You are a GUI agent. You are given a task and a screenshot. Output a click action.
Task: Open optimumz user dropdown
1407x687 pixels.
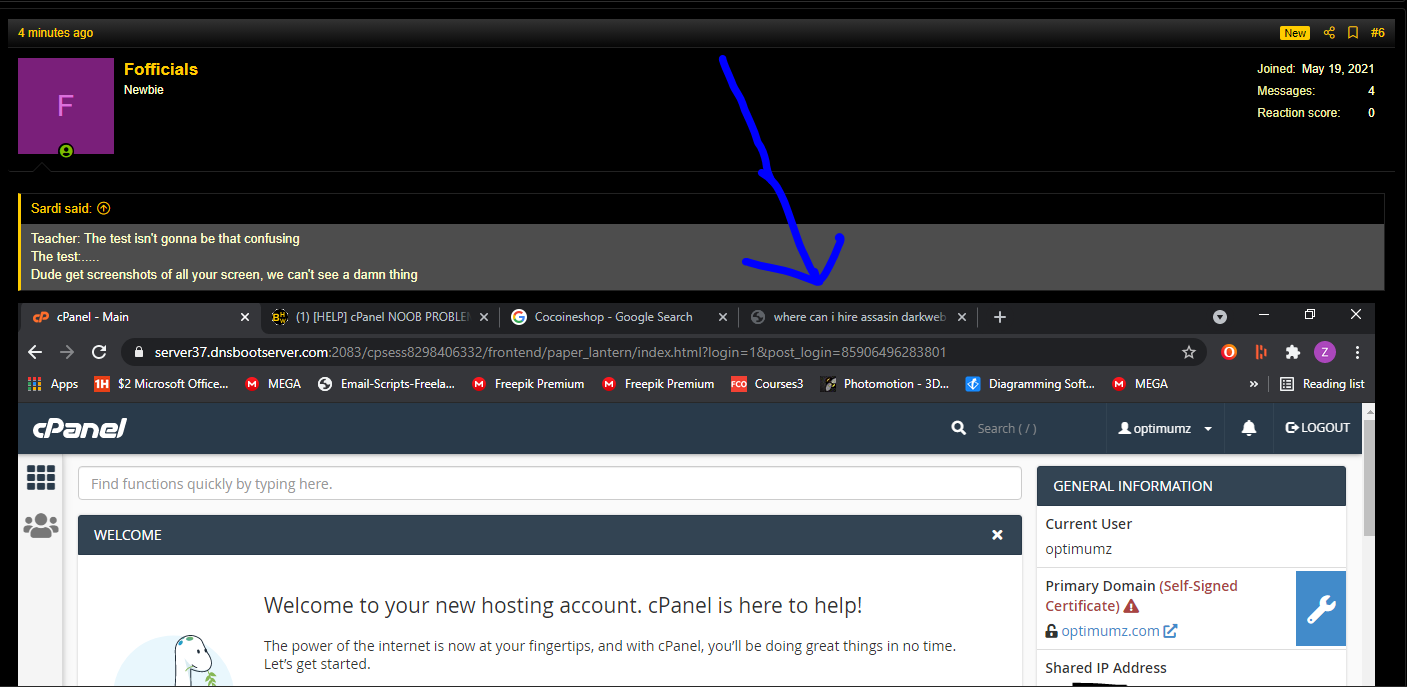[x=1166, y=428]
